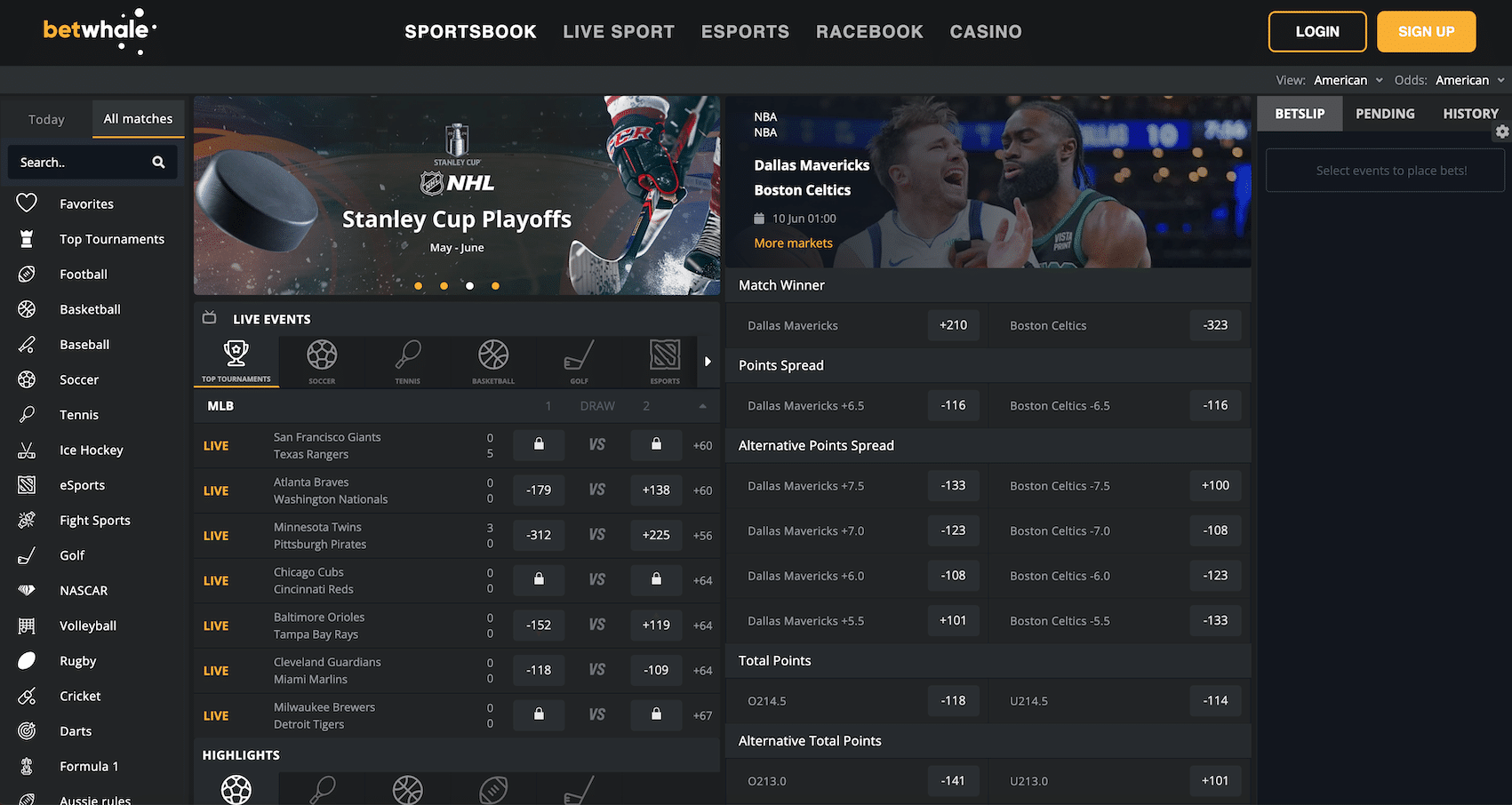Expand +67 markets for Brewers vs Tigers

coord(702,715)
